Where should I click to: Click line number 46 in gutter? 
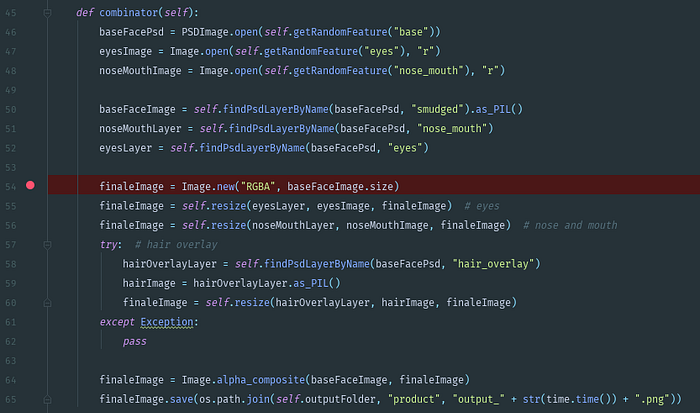(x=10, y=33)
